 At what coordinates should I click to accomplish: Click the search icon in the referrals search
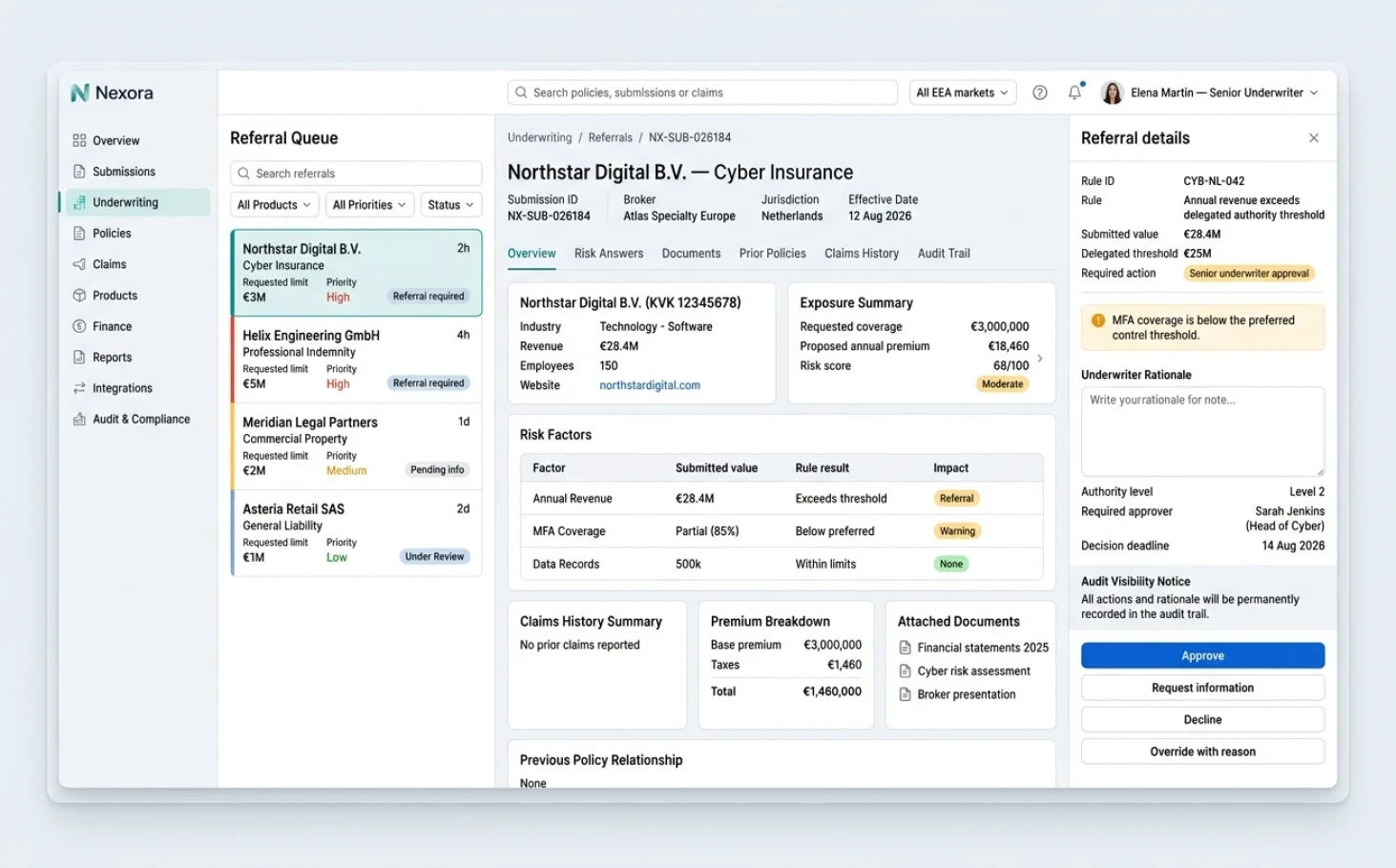point(243,174)
